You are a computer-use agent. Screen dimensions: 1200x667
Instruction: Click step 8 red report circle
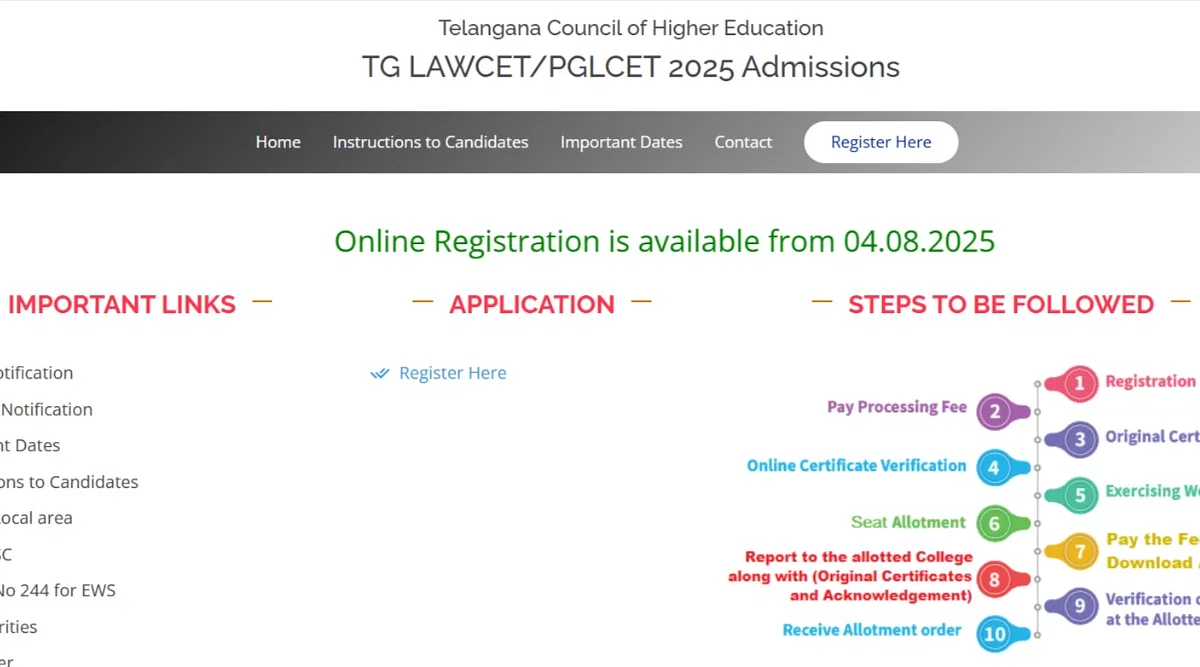pos(994,579)
